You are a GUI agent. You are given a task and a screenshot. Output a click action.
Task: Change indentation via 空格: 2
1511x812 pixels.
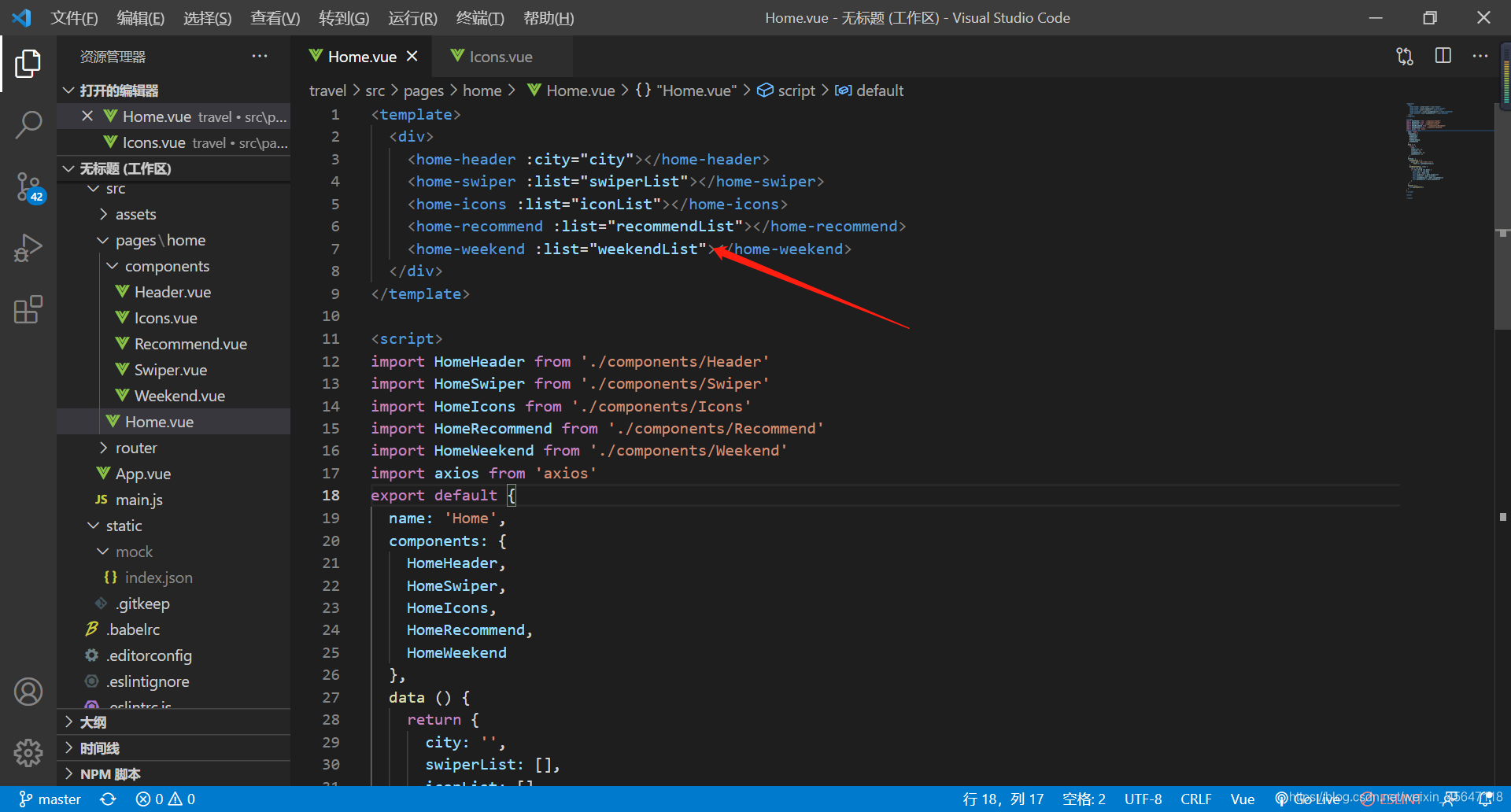tap(1084, 799)
